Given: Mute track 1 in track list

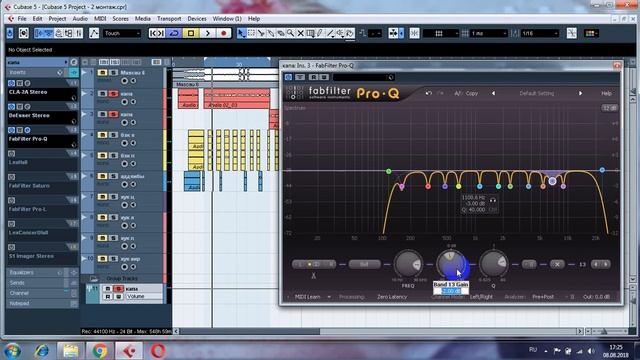Looking at the screenshot, I should tap(102, 73).
